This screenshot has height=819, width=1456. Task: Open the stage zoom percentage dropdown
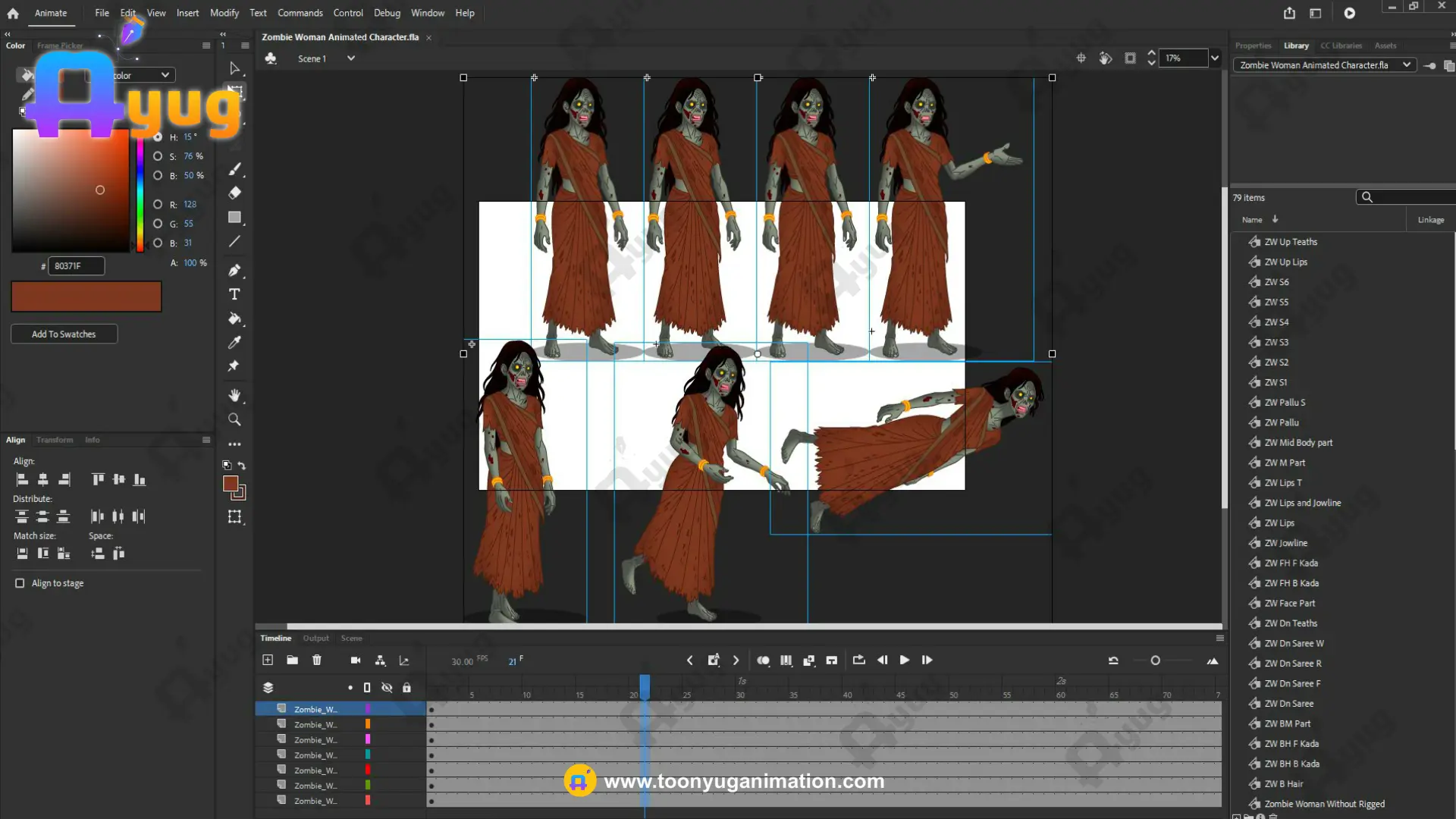(1215, 58)
